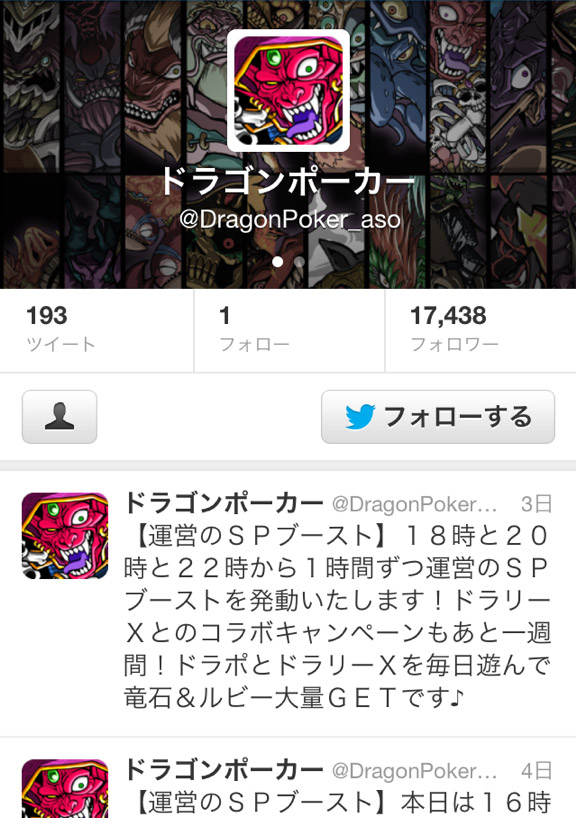Open the first tweet's 3日 timestamp
Screen dimensions: 576x818
click(x=536, y=504)
